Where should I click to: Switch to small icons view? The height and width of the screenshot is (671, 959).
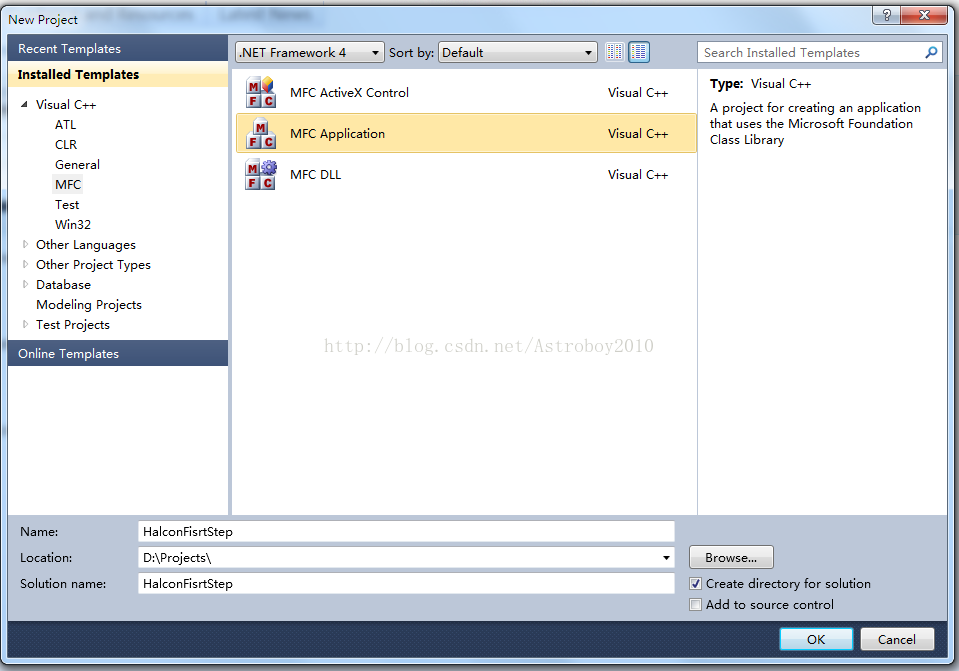pos(615,52)
